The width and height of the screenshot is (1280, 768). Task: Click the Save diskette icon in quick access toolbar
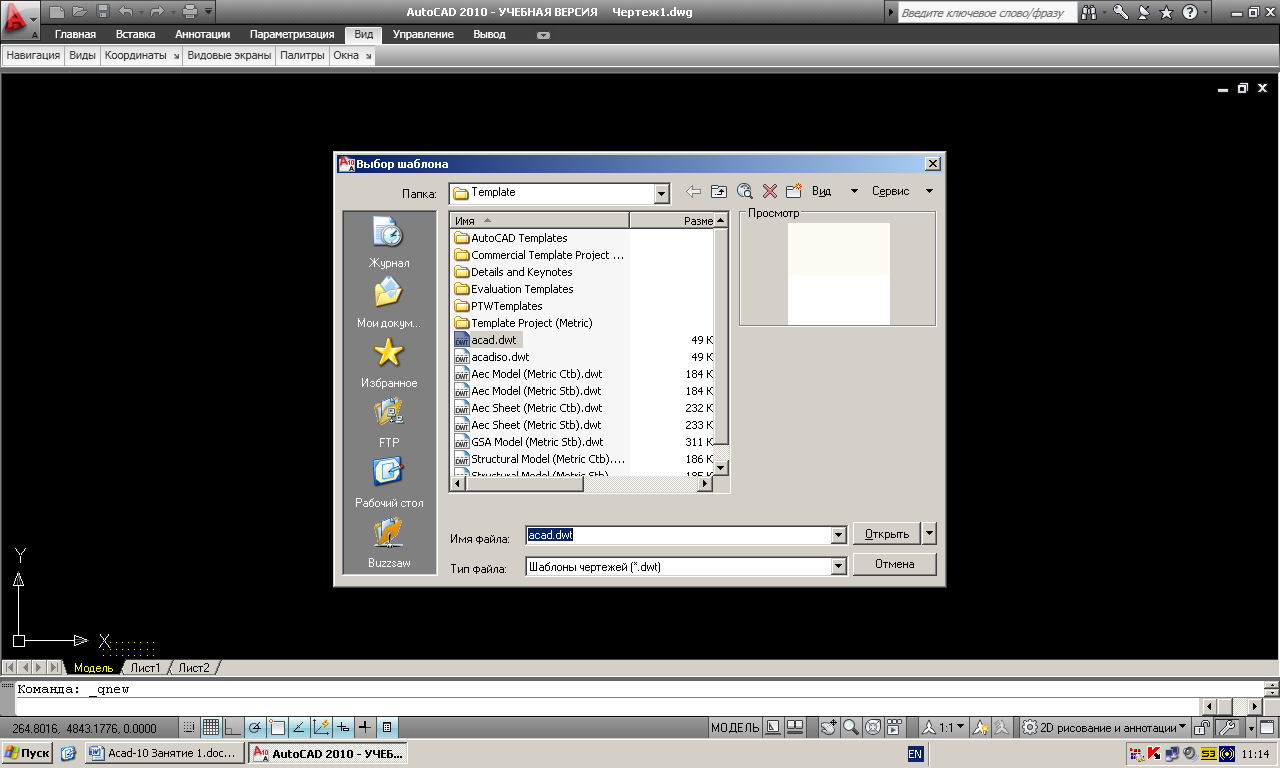tap(103, 12)
